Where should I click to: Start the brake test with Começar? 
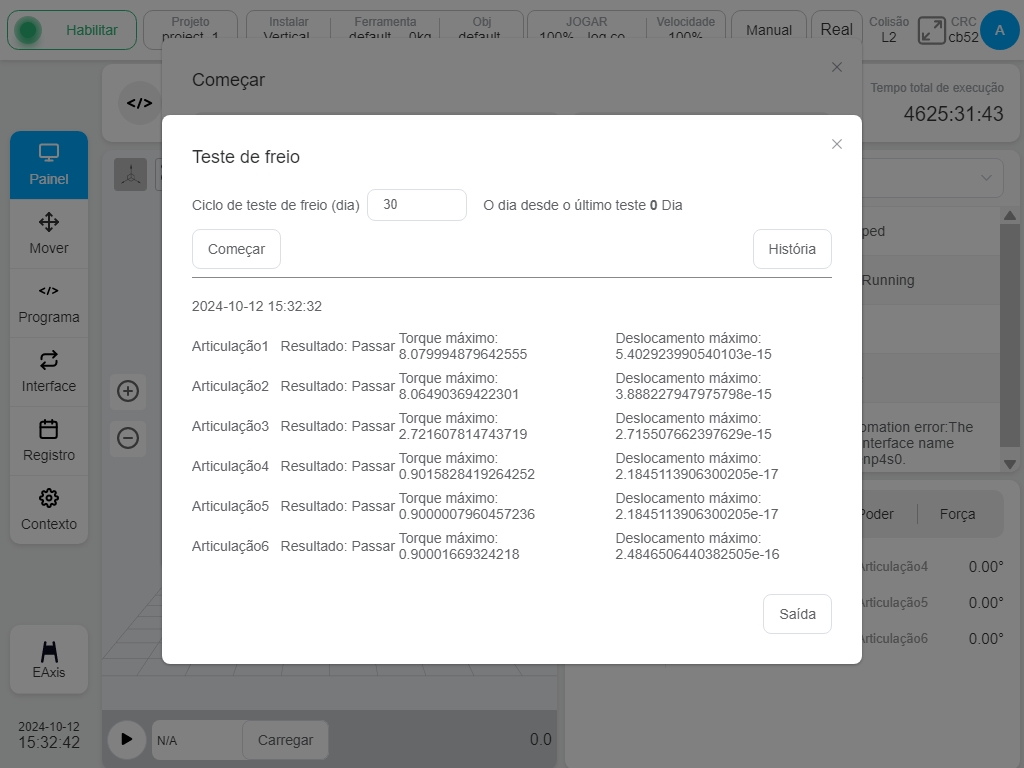[236, 249]
